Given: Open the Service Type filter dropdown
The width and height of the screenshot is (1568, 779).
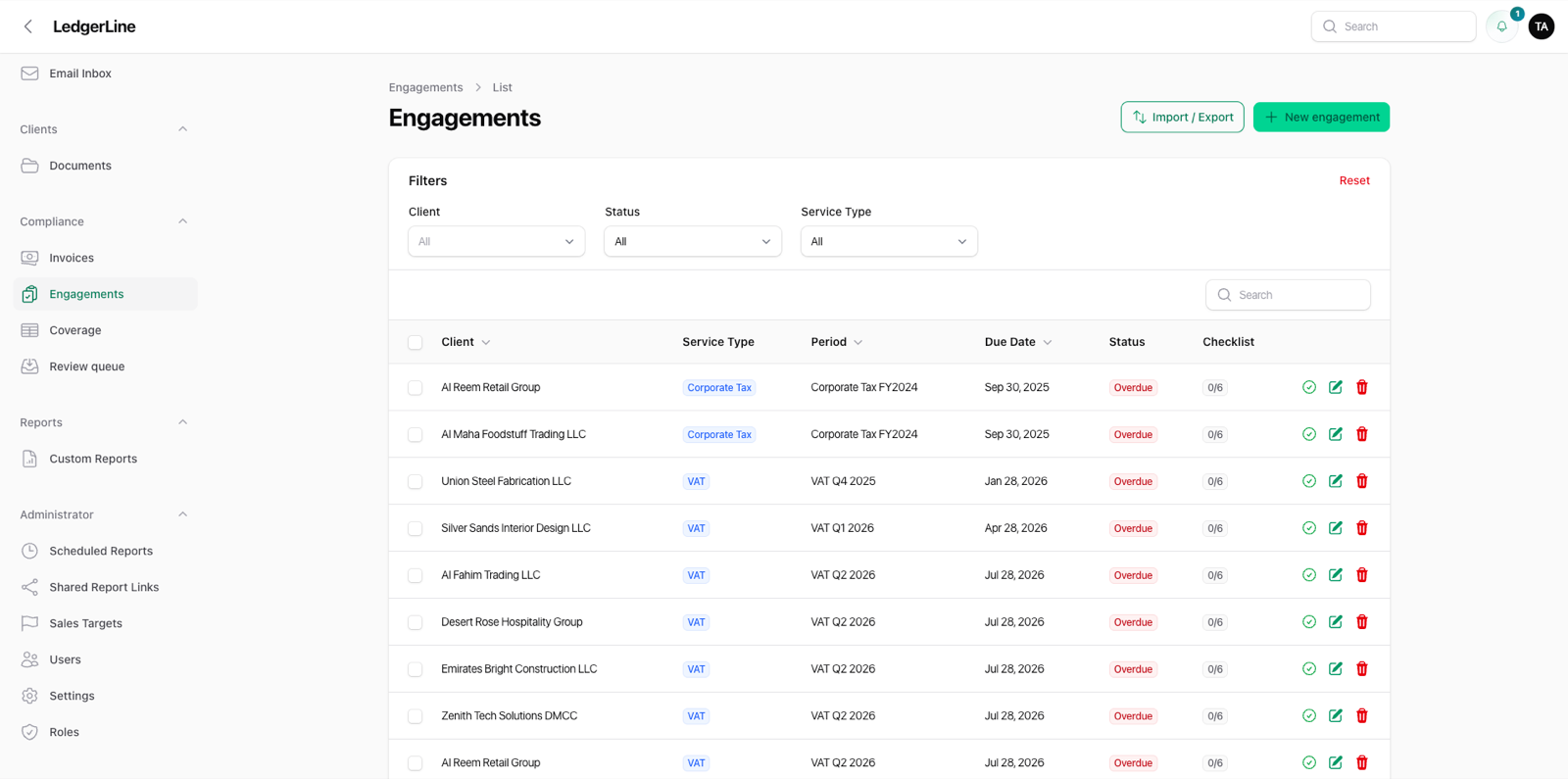Looking at the screenshot, I should point(889,241).
